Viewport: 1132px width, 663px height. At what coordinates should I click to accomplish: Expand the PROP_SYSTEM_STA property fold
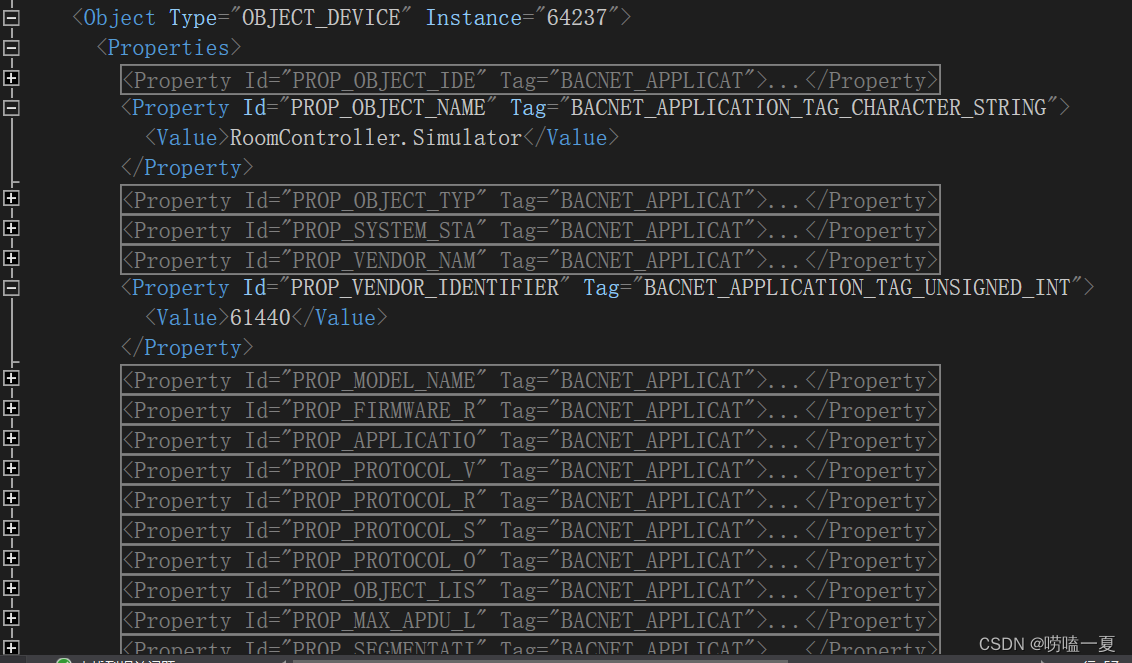11,228
